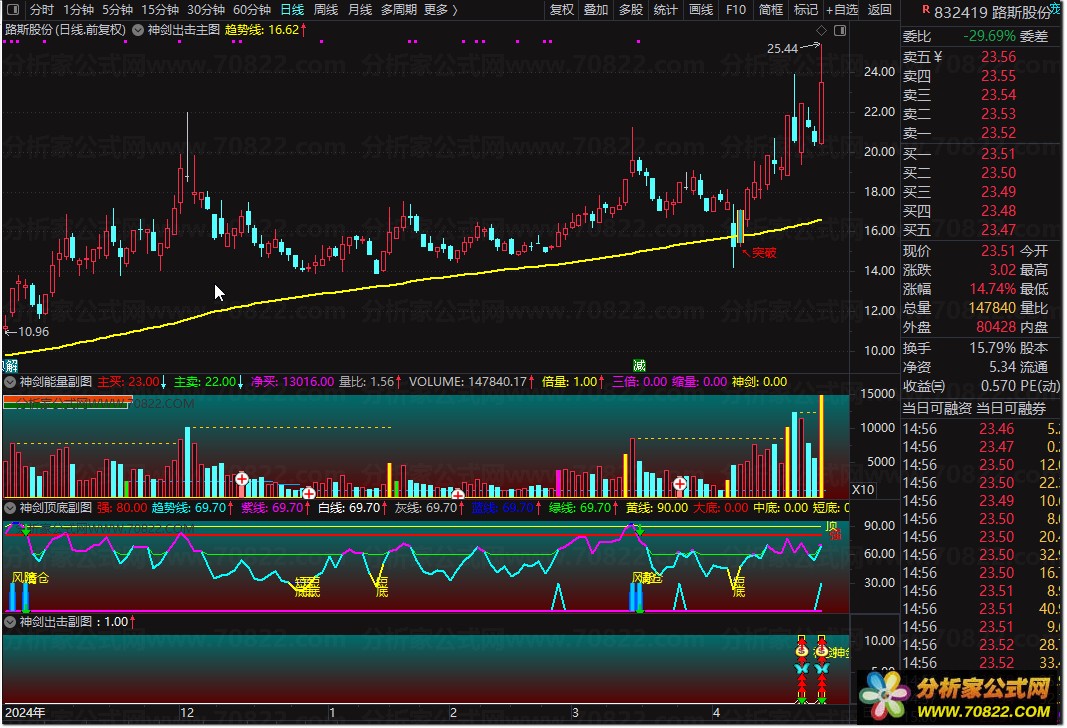Click the 2024年 label on time axis
1067x728 pixels.
(25, 712)
